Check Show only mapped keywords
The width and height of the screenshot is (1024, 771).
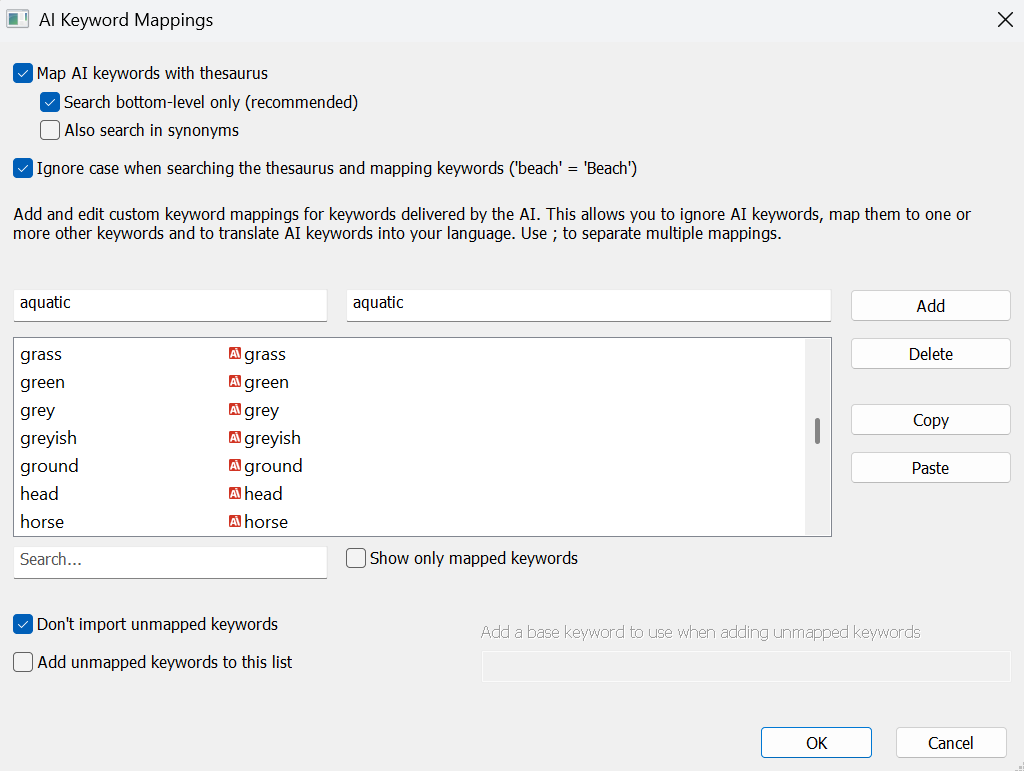tap(356, 559)
